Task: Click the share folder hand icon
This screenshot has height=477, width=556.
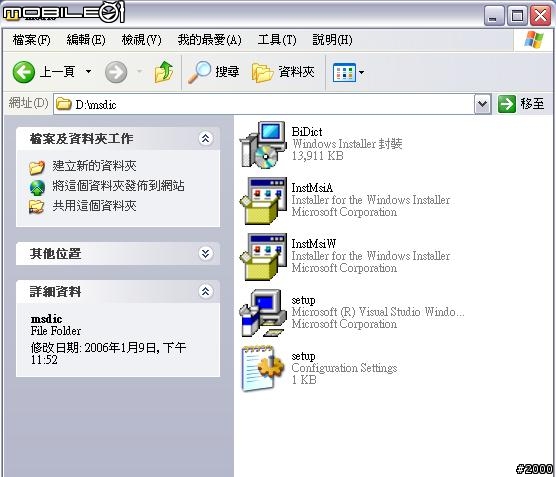Action: [x=37, y=207]
